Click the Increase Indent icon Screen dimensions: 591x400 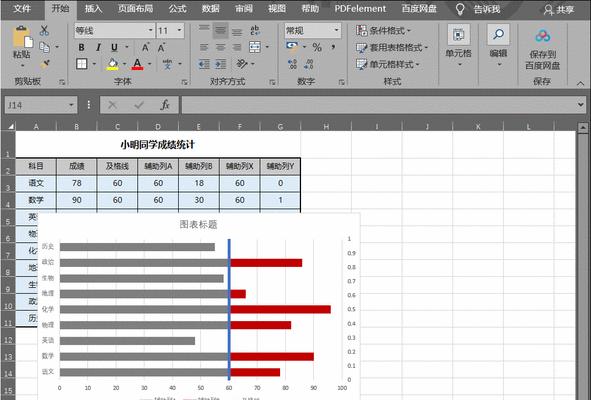click(x=220, y=64)
